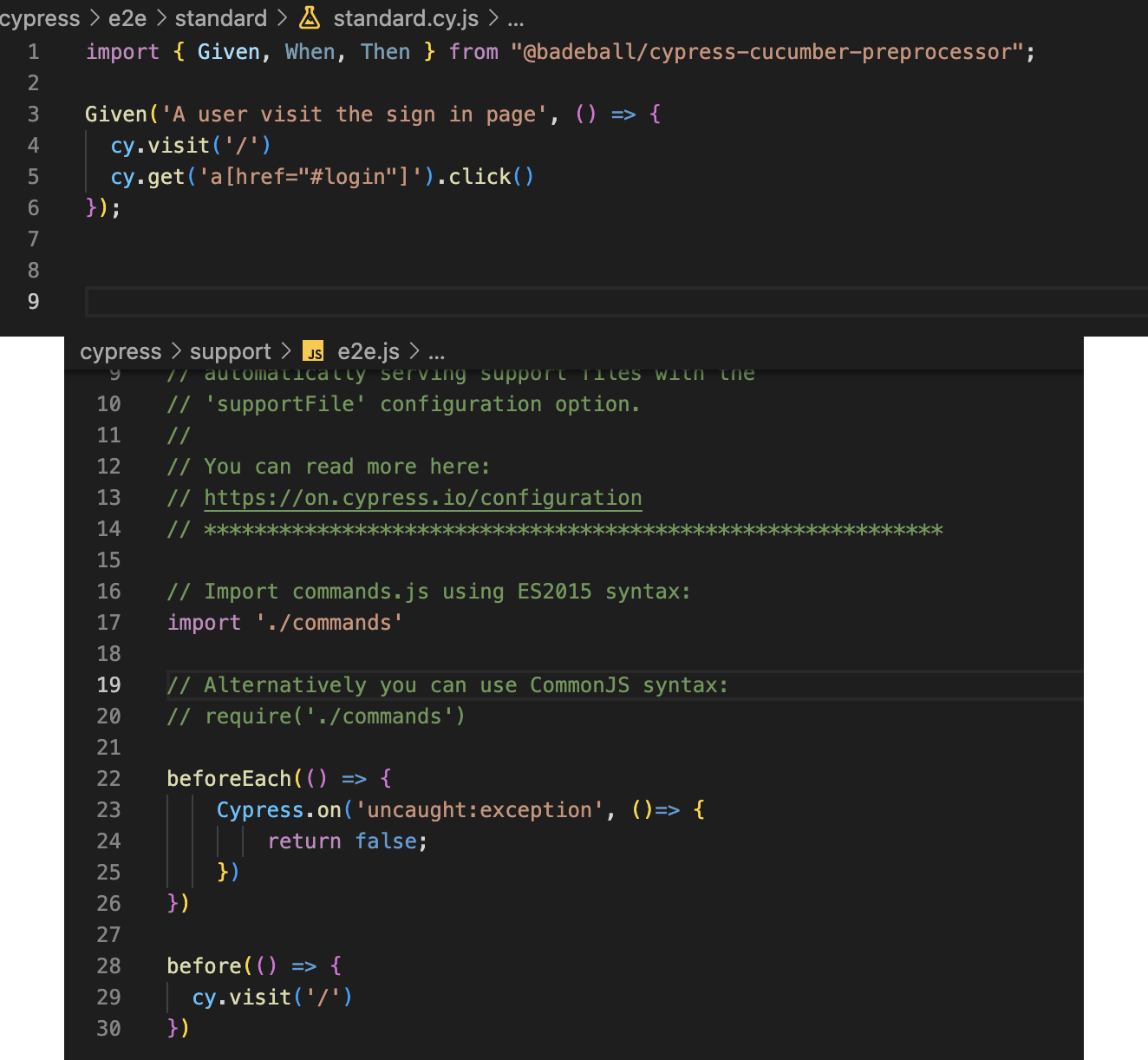Select the "standard" folder breadcrumb

[220, 18]
